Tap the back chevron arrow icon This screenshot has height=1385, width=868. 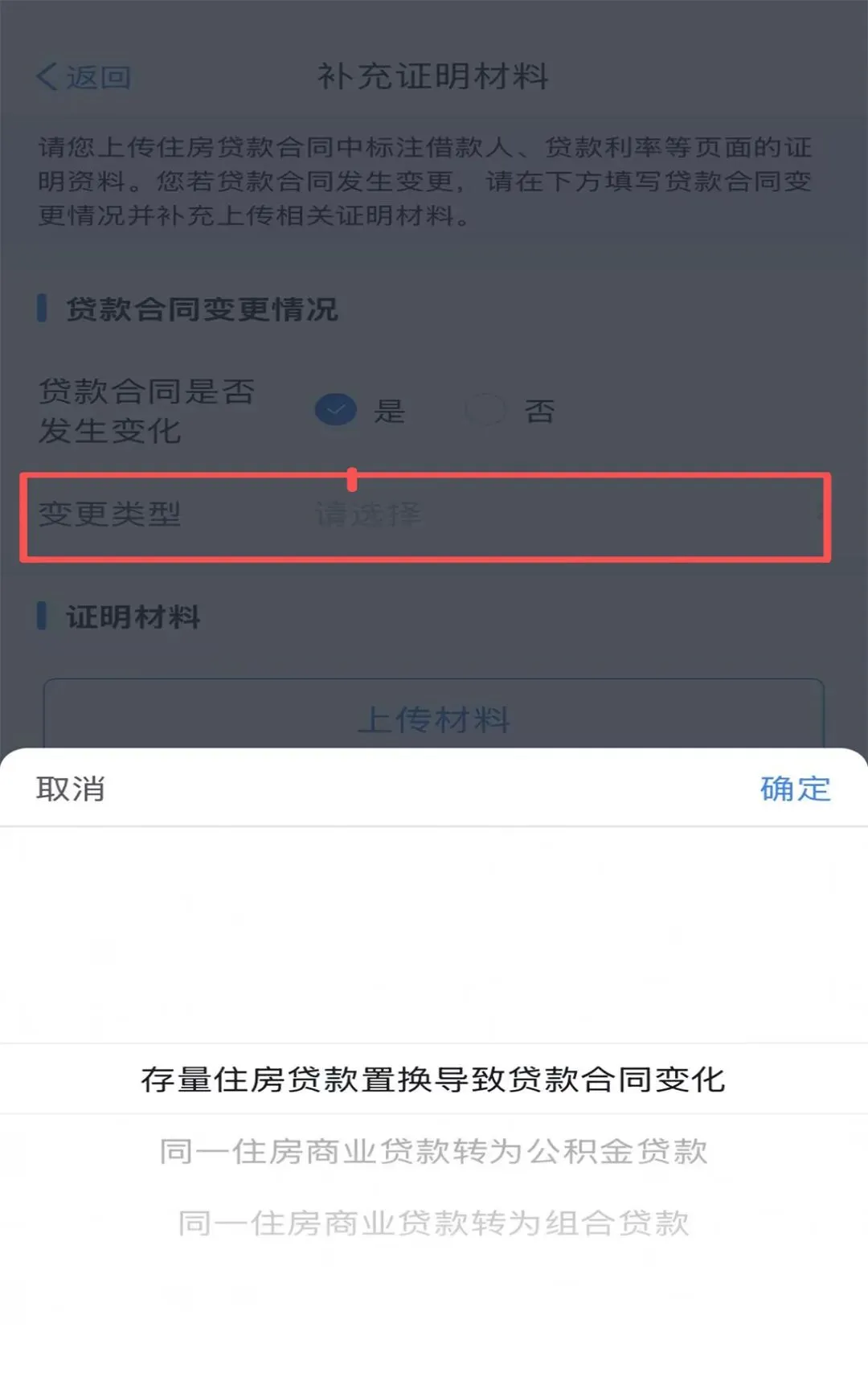47,77
